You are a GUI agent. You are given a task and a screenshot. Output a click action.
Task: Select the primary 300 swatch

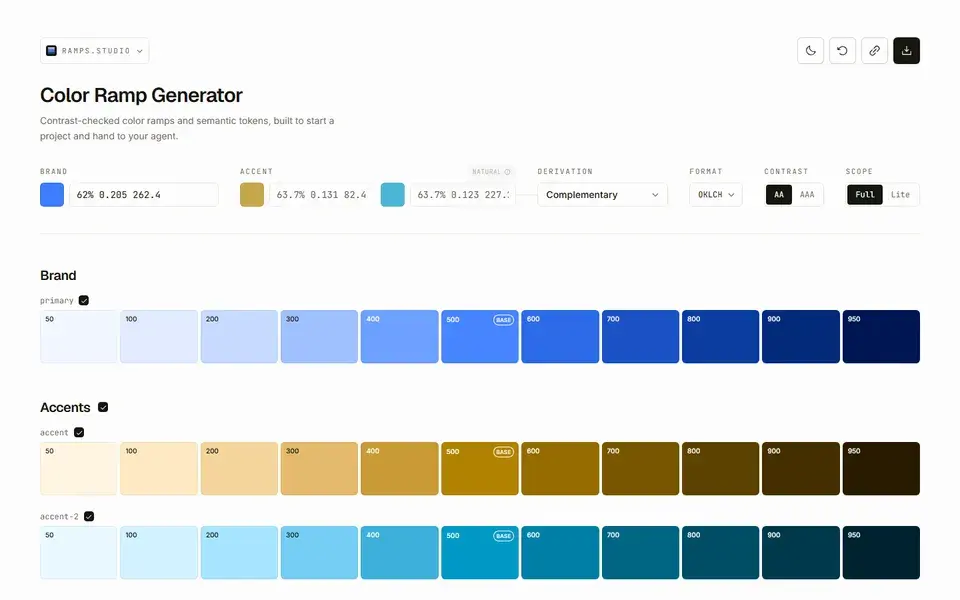(x=319, y=337)
